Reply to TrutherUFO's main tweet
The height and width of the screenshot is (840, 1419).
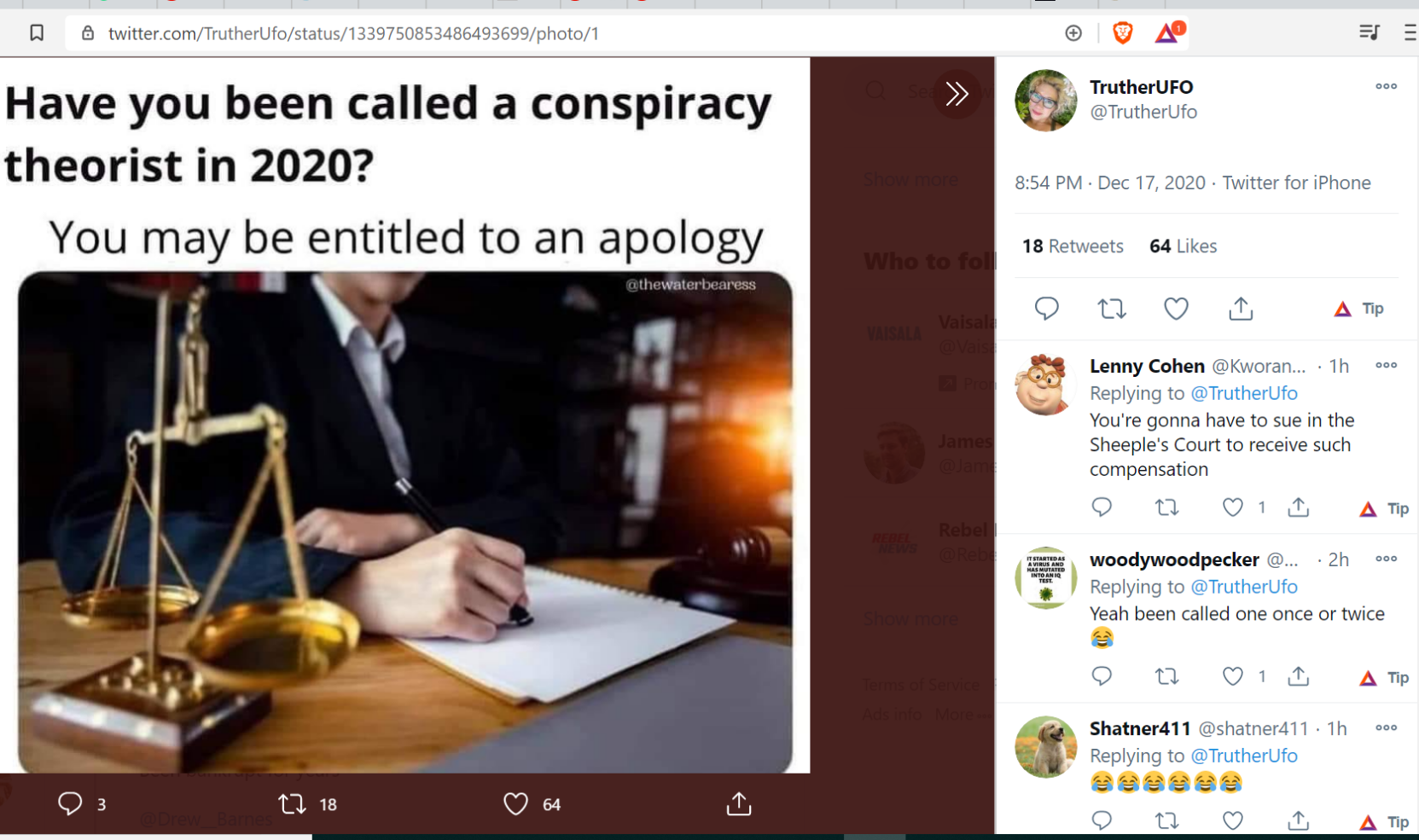coord(1046,309)
